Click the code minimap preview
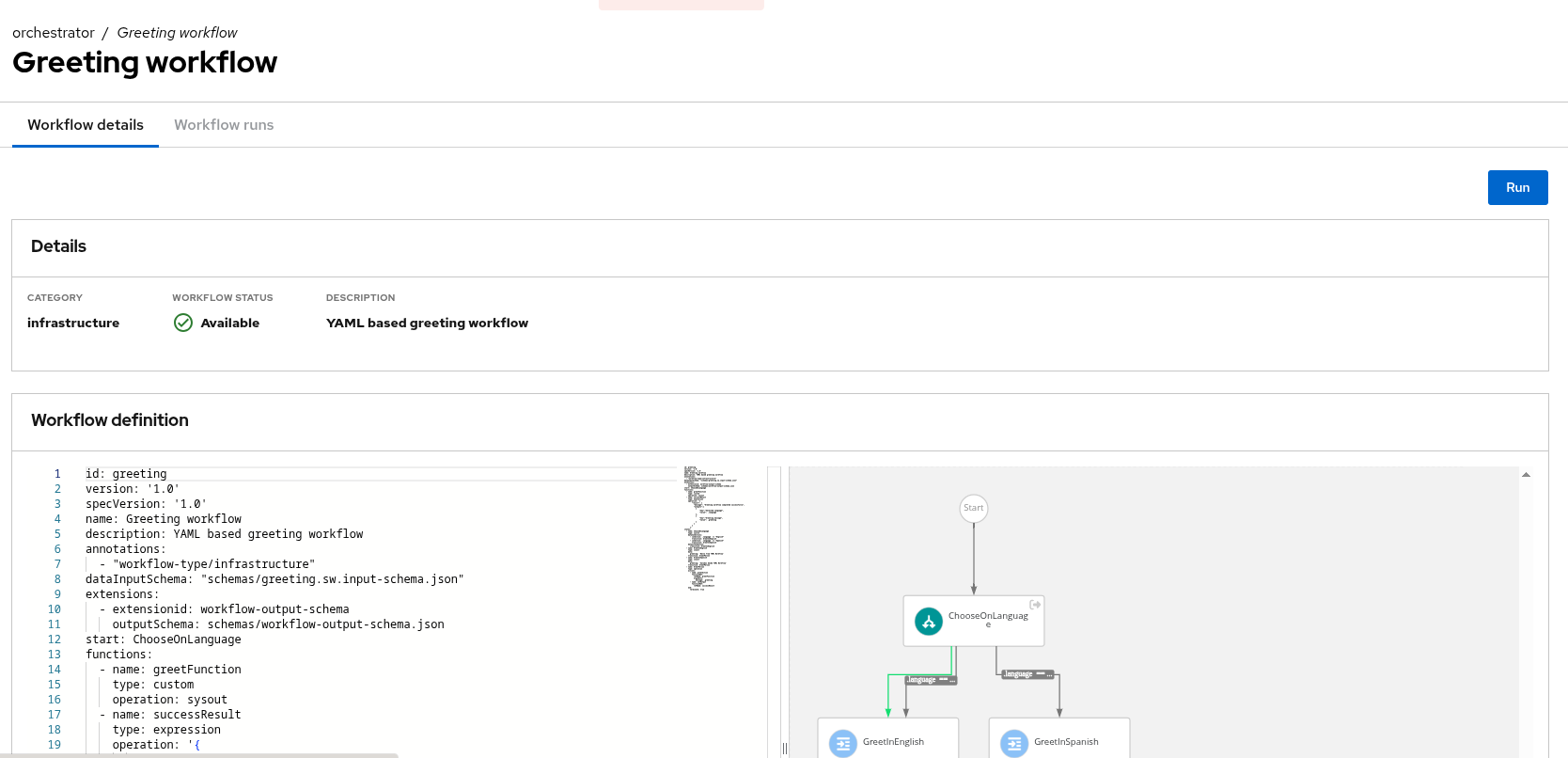This screenshot has height=758, width=1568. click(x=714, y=528)
